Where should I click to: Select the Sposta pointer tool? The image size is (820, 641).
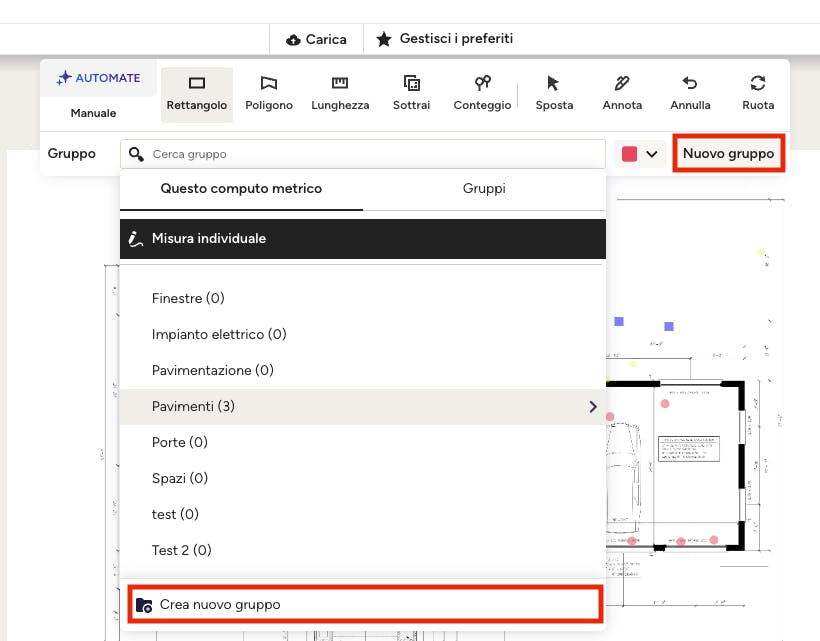554,93
